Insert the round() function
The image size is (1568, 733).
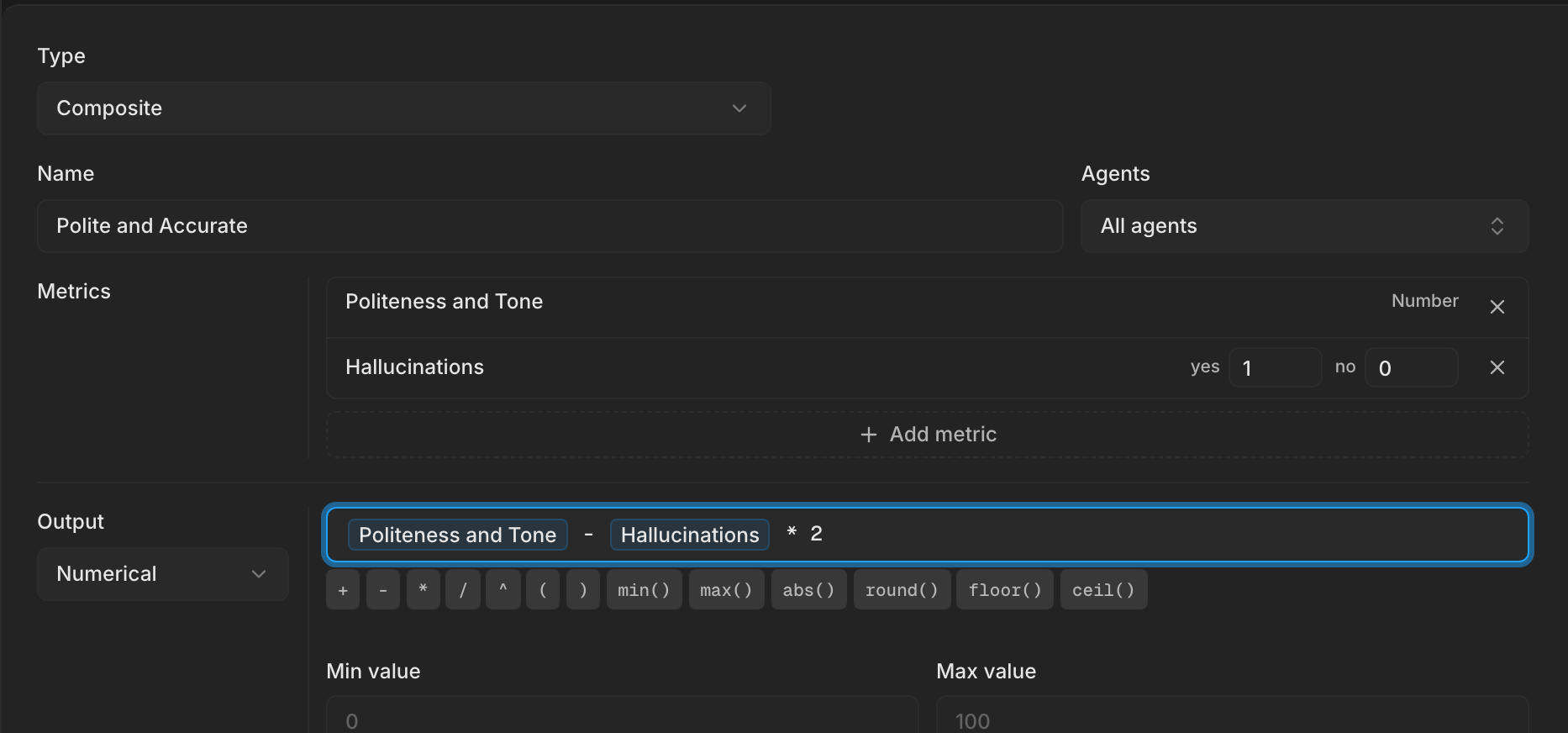pos(902,589)
